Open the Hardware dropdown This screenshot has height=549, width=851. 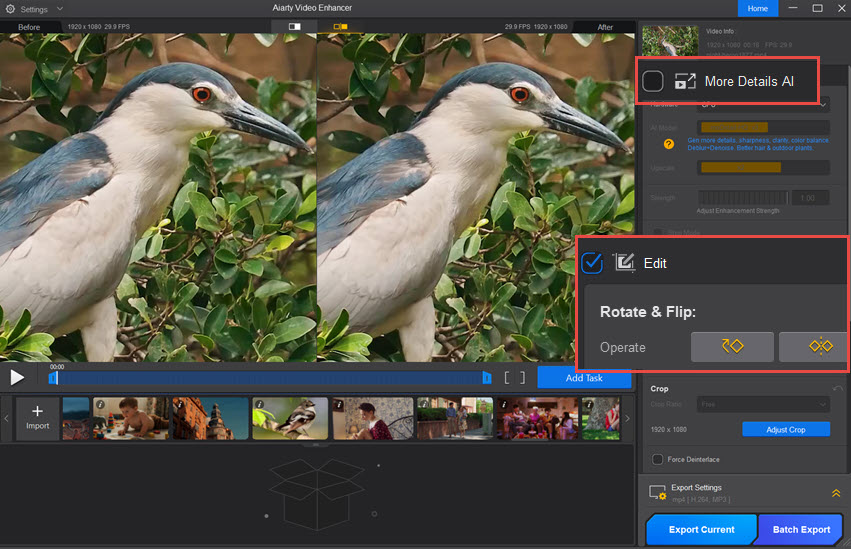click(763, 104)
